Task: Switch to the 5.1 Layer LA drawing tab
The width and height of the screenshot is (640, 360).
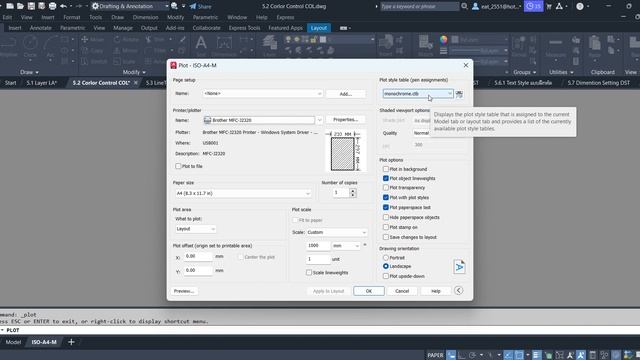Action: pyautogui.click(x=41, y=83)
